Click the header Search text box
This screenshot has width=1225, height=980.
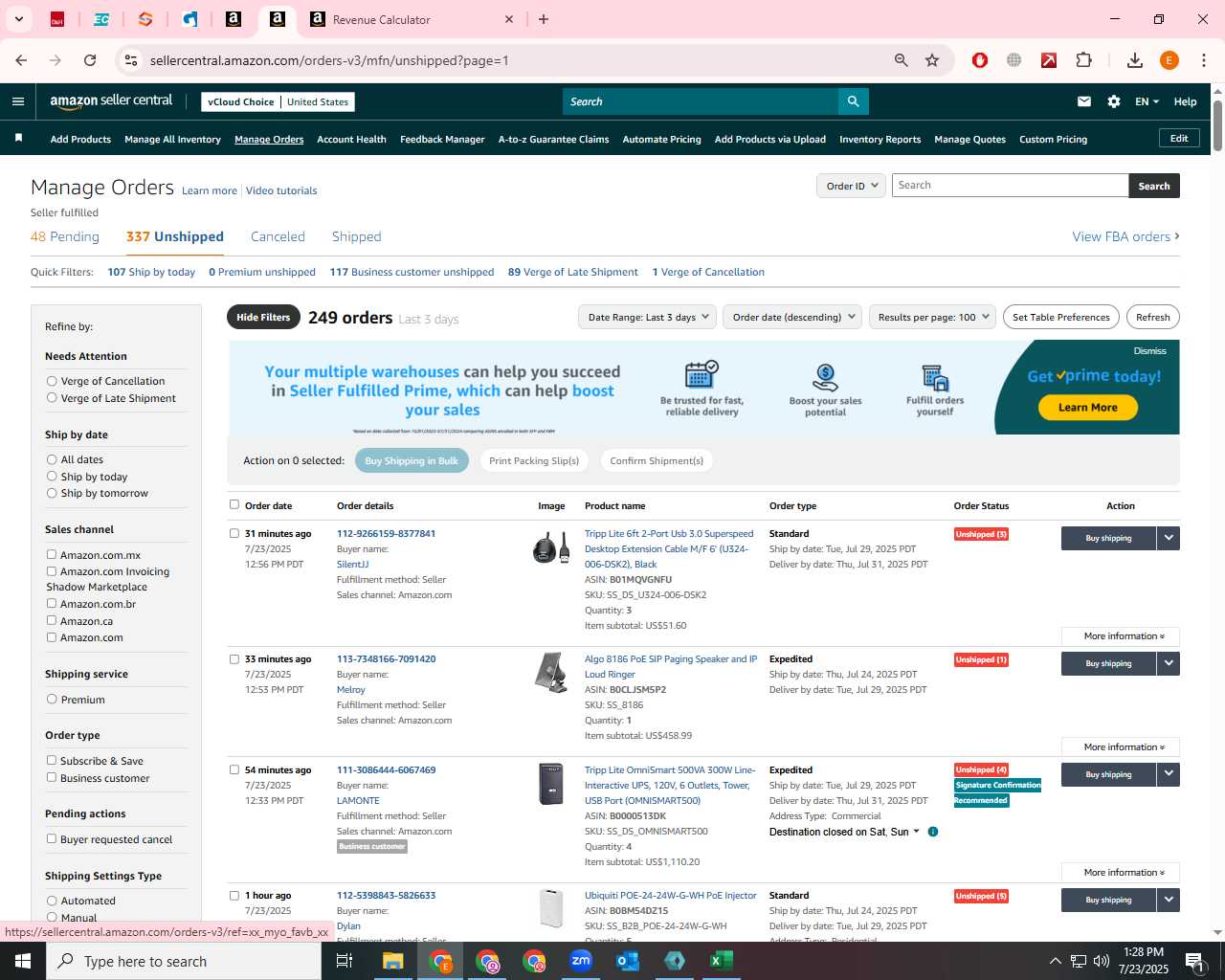(x=700, y=101)
